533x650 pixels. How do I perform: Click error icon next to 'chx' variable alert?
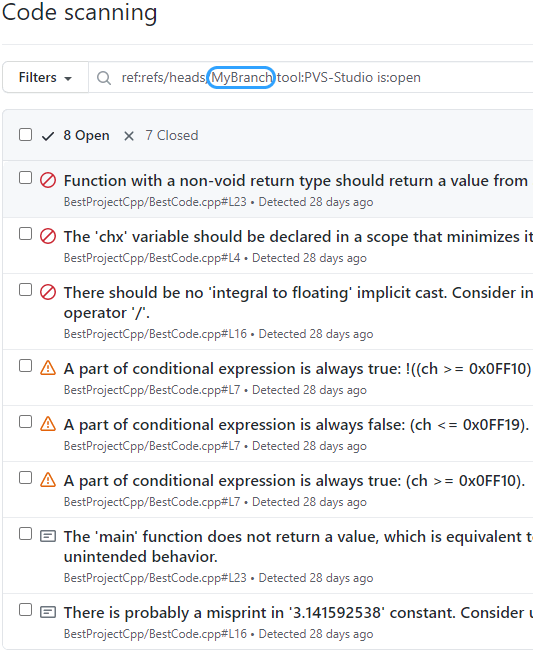(48, 237)
